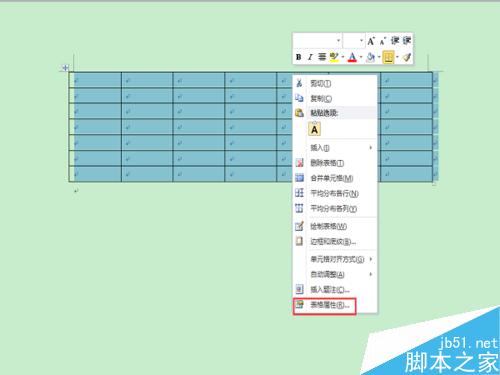Click Decrease Indent icon in mini toolbar

[x=395, y=41]
